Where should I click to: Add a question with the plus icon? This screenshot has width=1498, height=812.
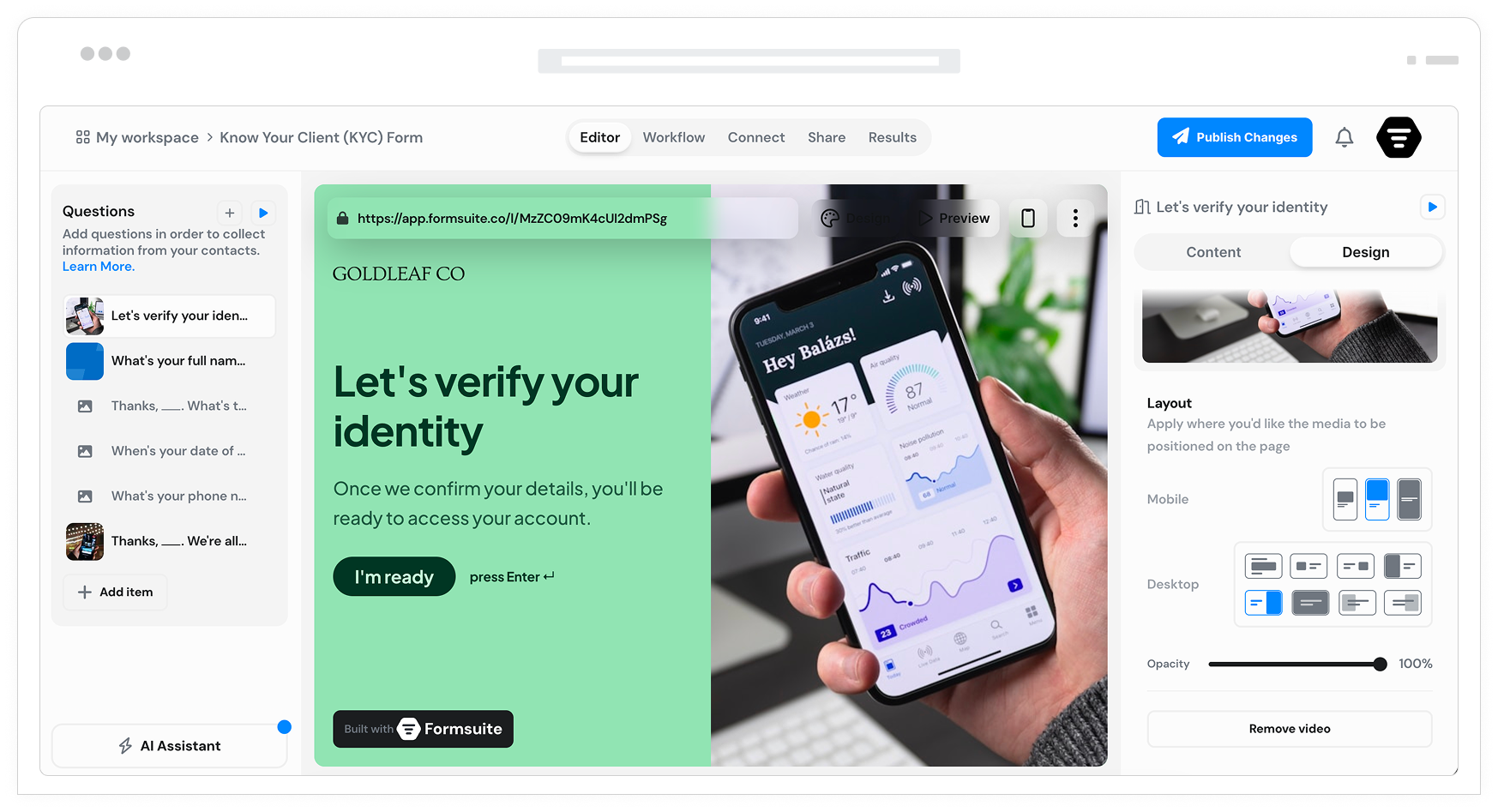tap(229, 213)
